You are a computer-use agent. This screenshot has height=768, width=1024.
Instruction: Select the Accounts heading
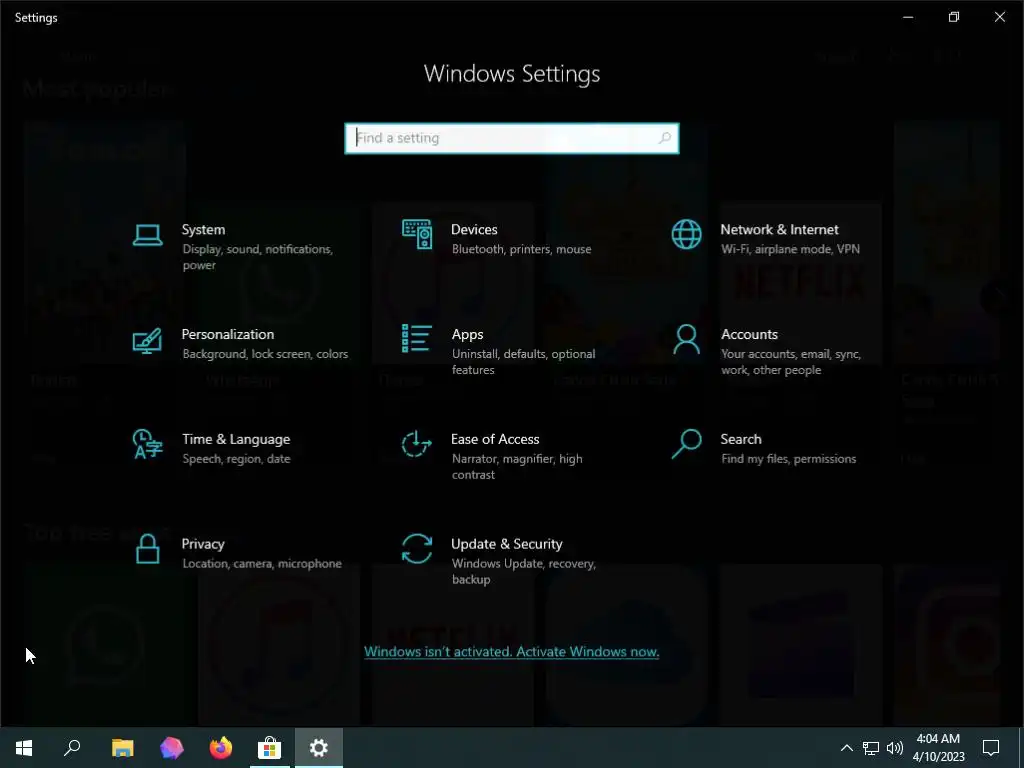point(749,334)
